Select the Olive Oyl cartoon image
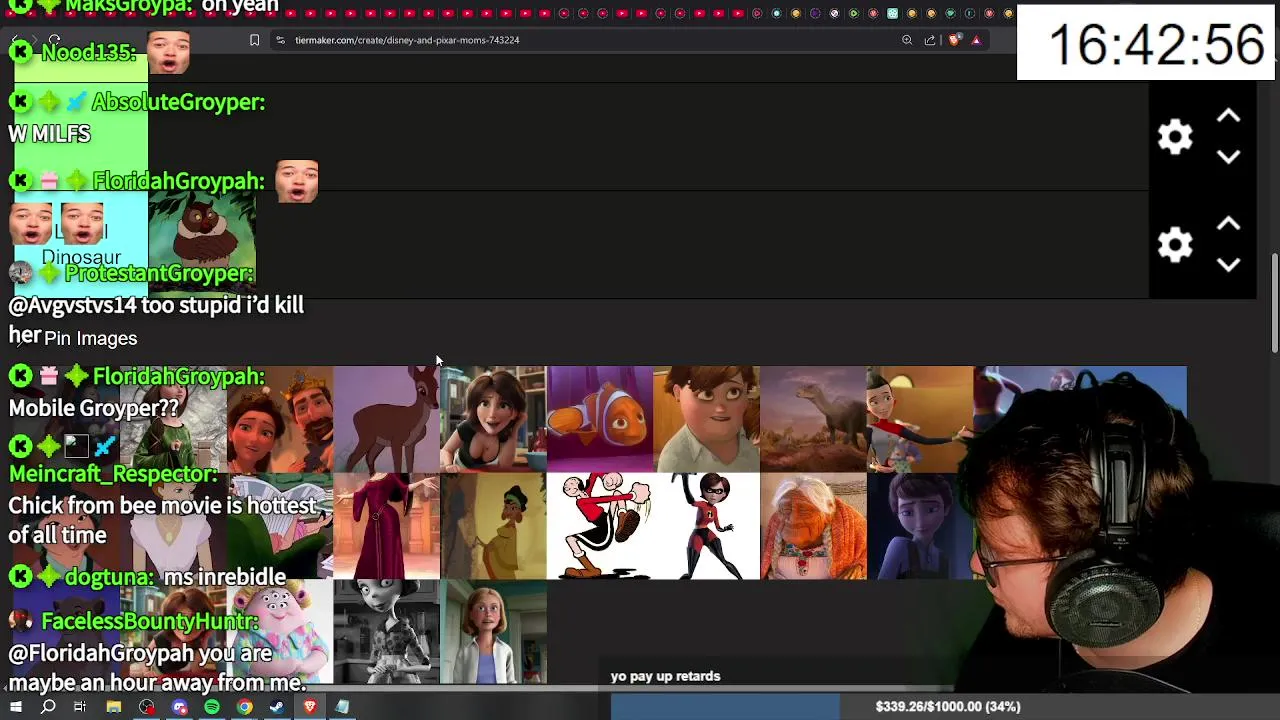This screenshot has height=720, width=1280. click(x=599, y=526)
